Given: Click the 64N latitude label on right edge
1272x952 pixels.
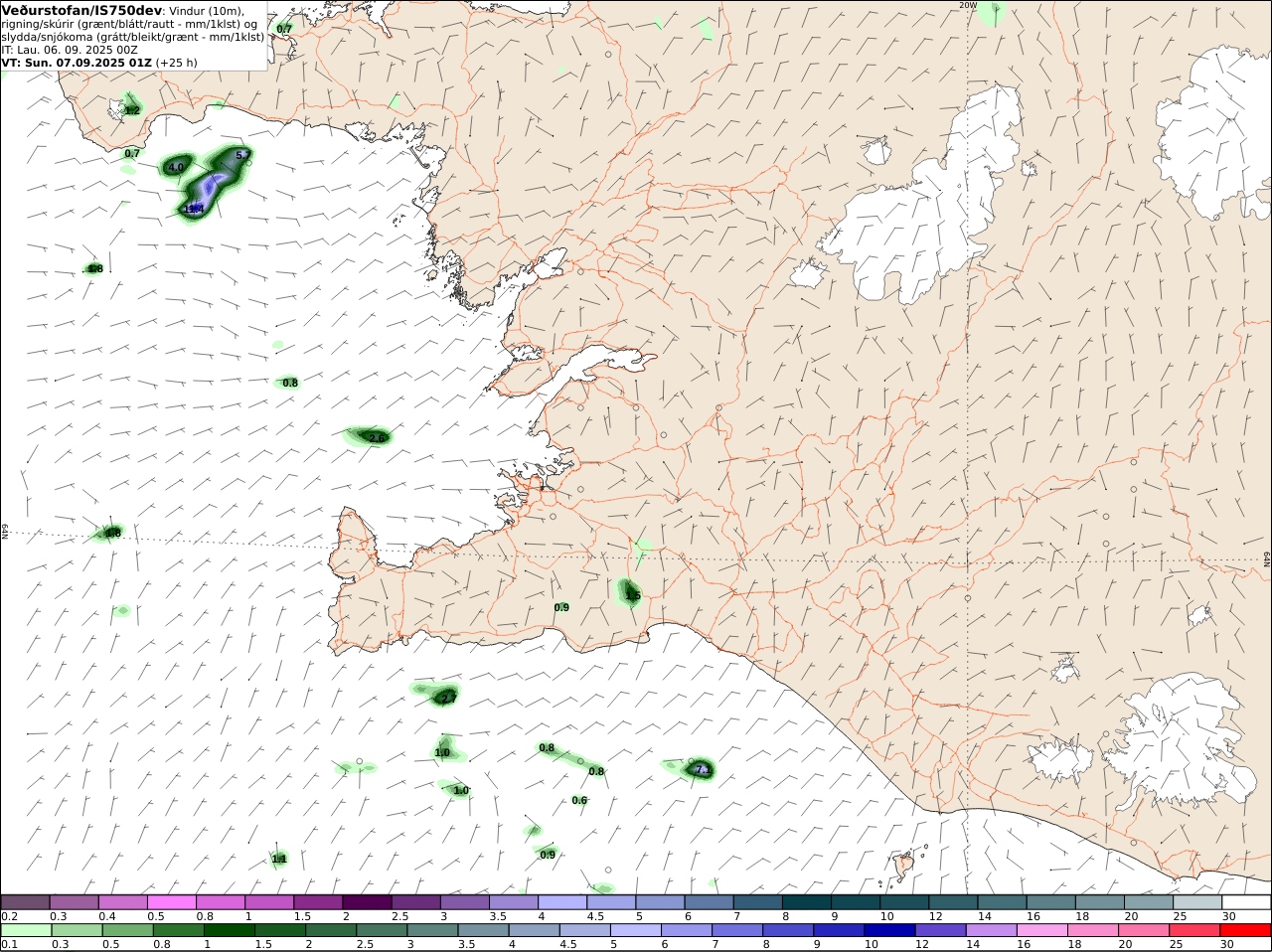Looking at the screenshot, I should [x=1267, y=559].
